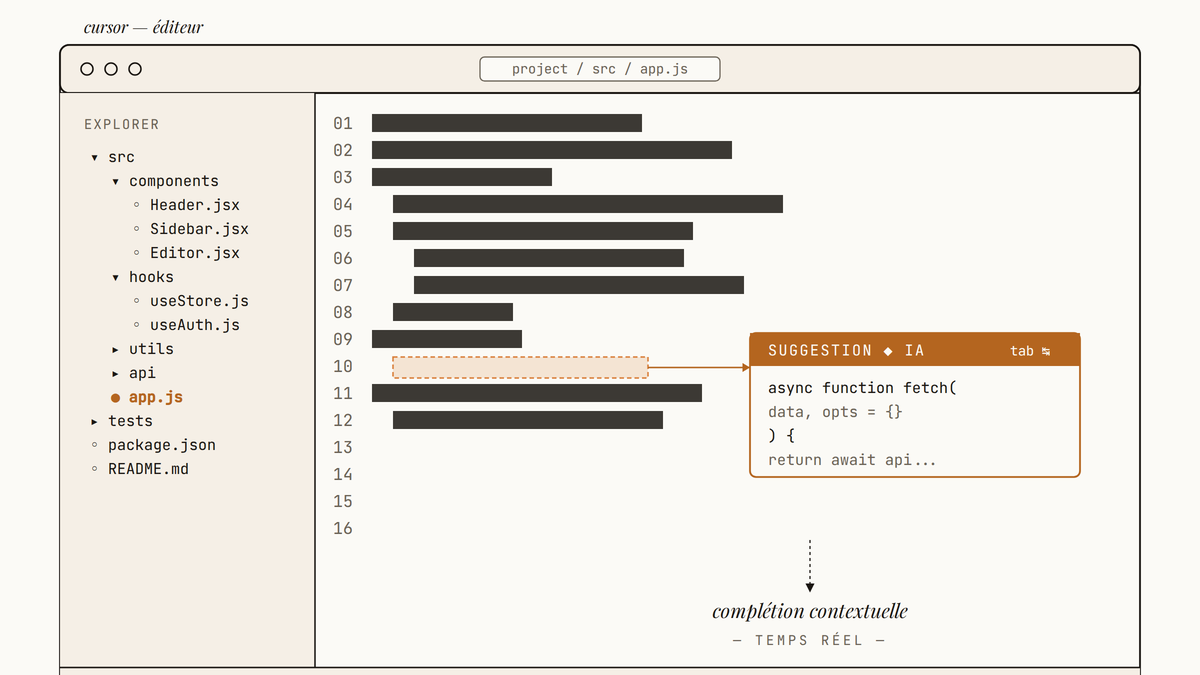Expand the api folder arrow
1200x675 pixels.
point(116,374)
